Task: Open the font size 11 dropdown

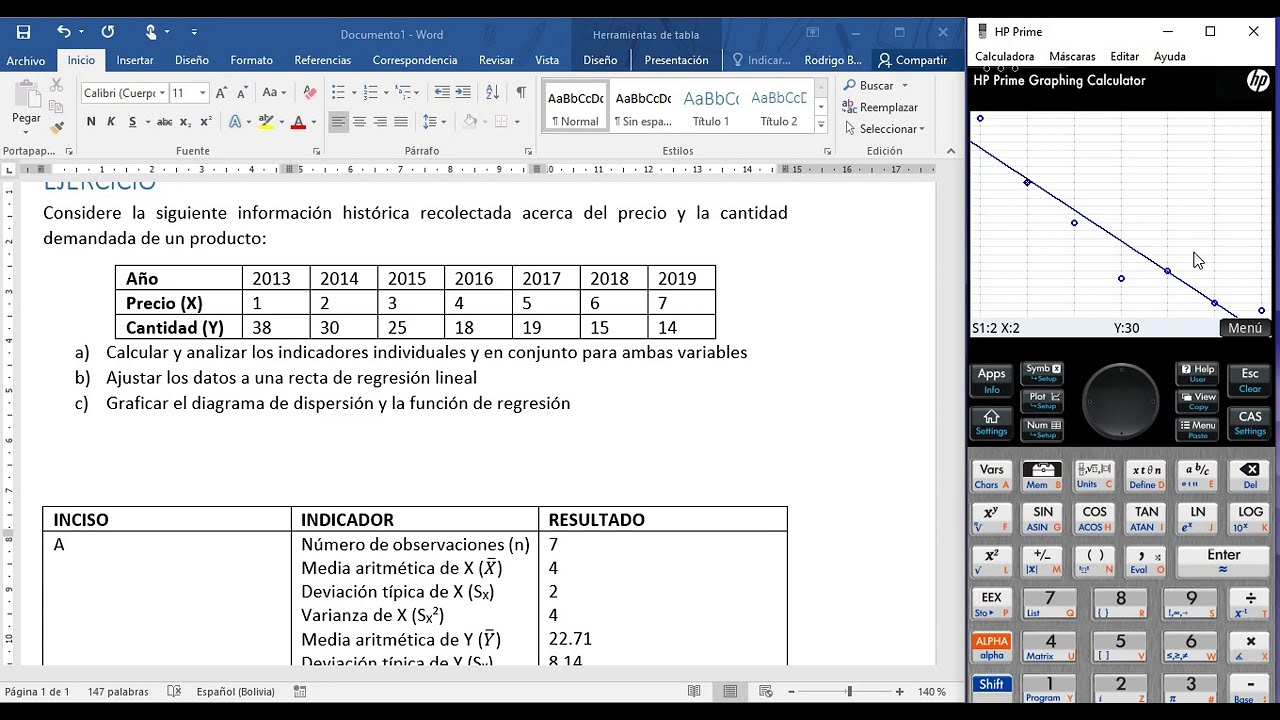Action: click(202, 93)
